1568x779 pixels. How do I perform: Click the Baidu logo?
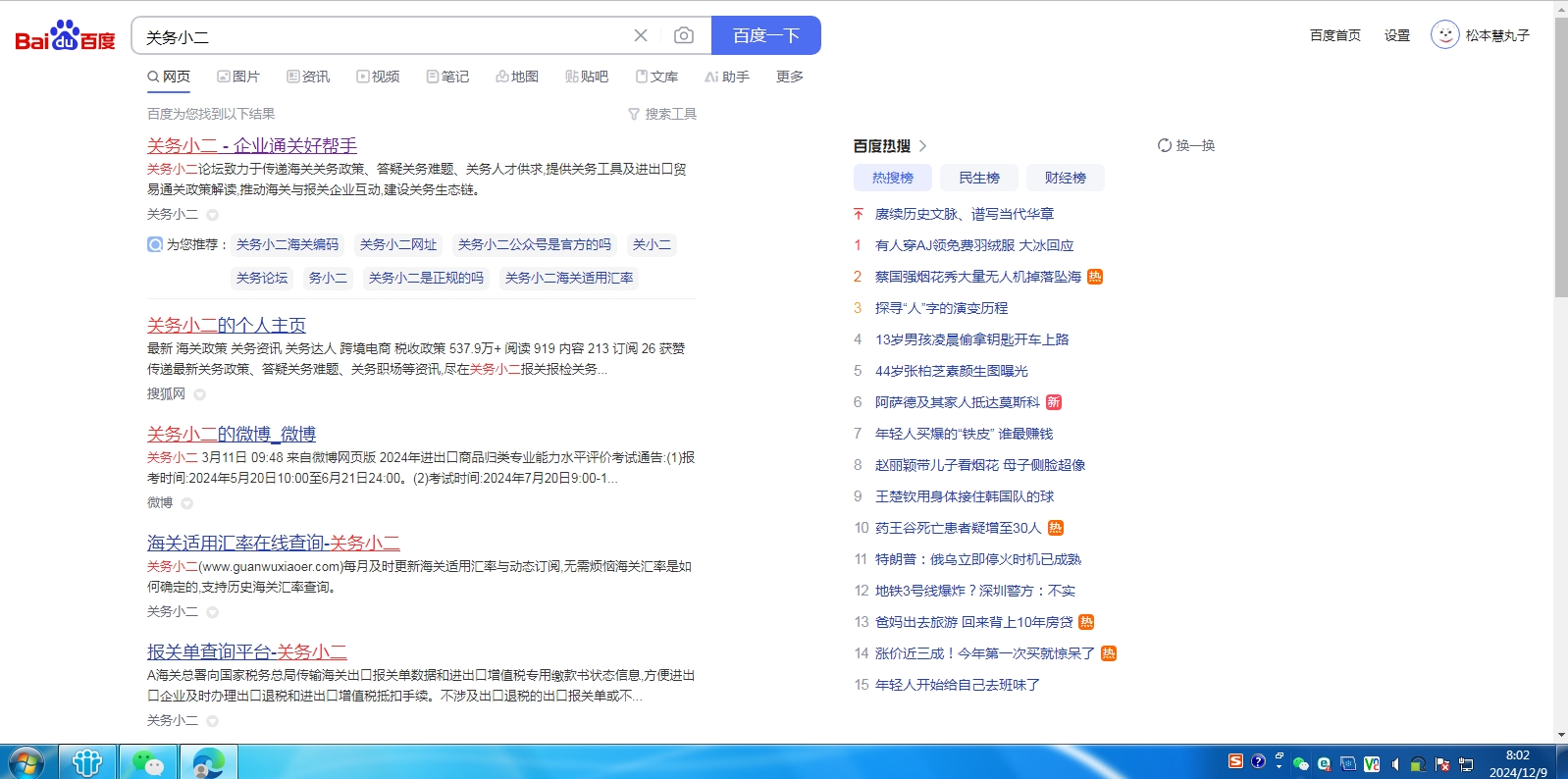tap(65, 36)
